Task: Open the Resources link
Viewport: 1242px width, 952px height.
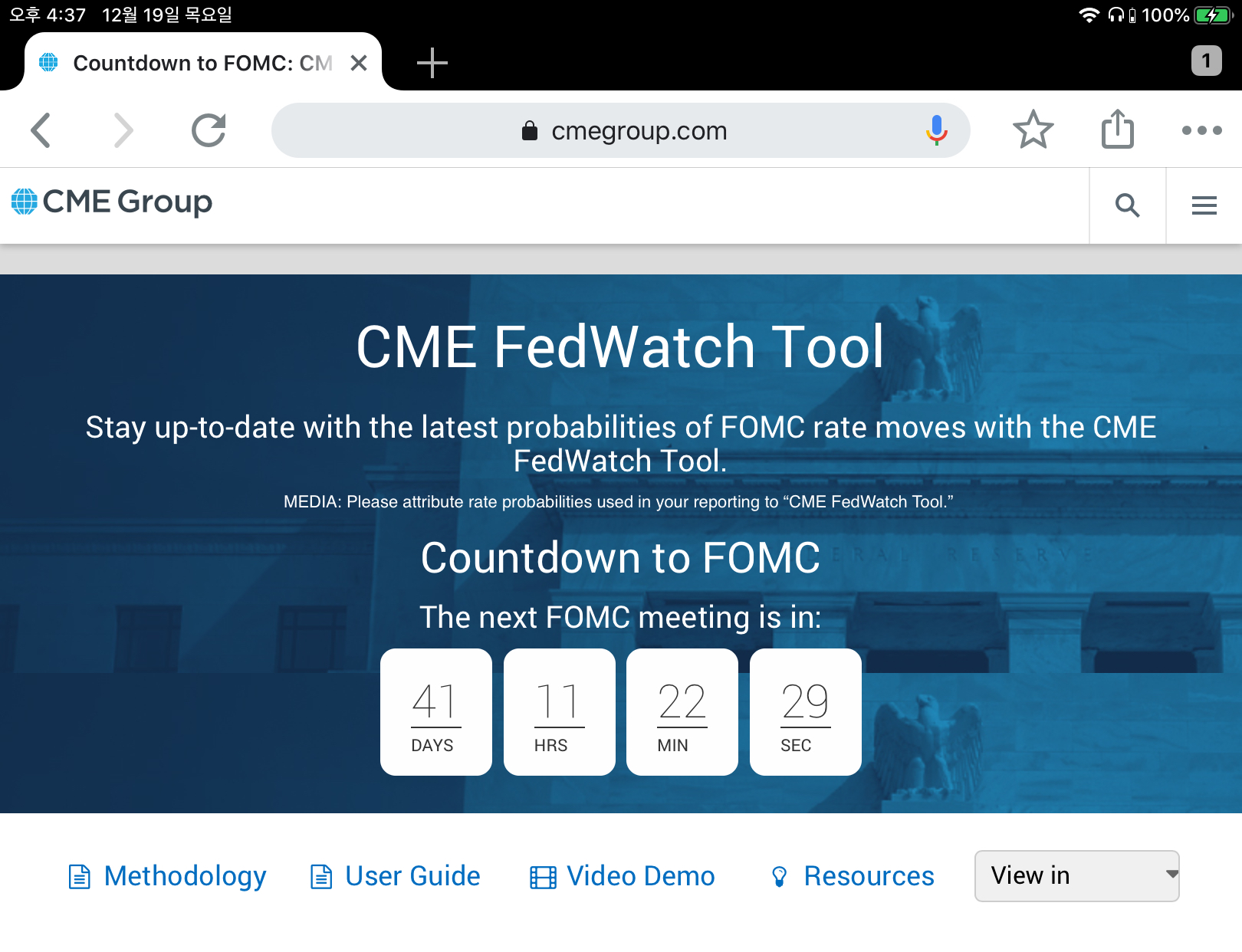Action: tap(853, 876)
